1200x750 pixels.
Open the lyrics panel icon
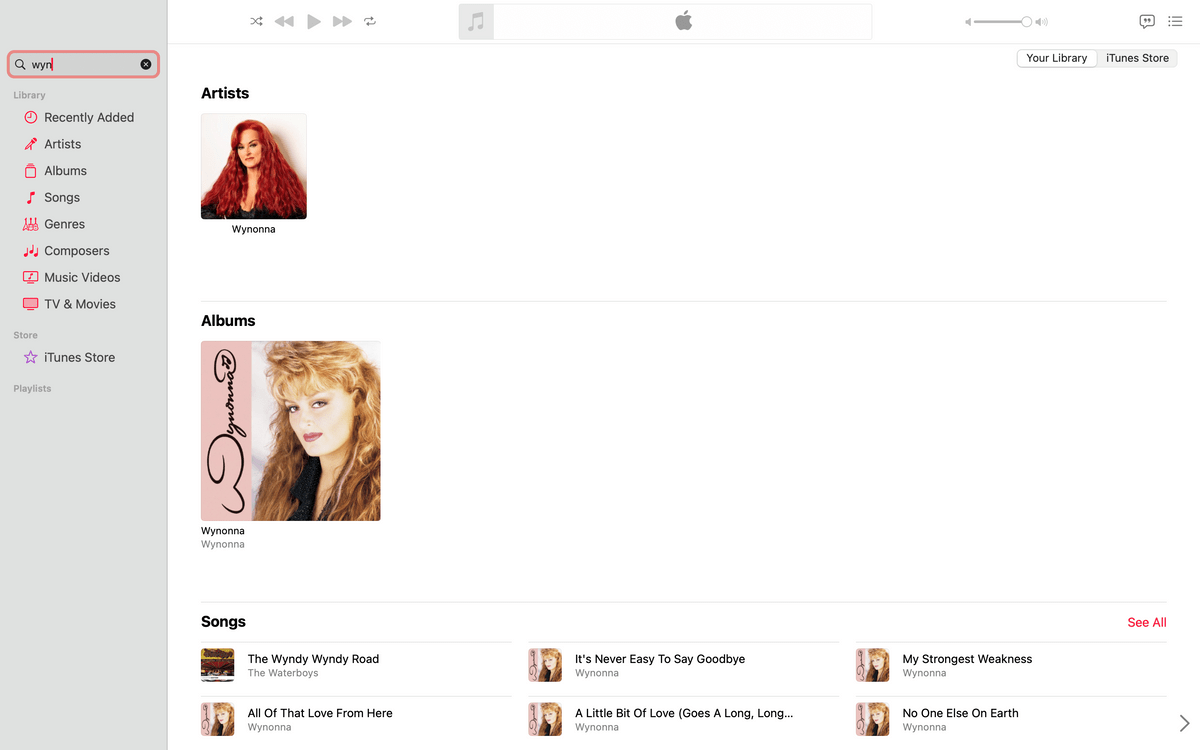1147,21
